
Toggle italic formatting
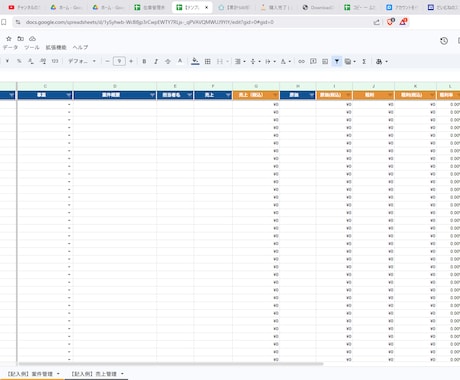[156, 61]
